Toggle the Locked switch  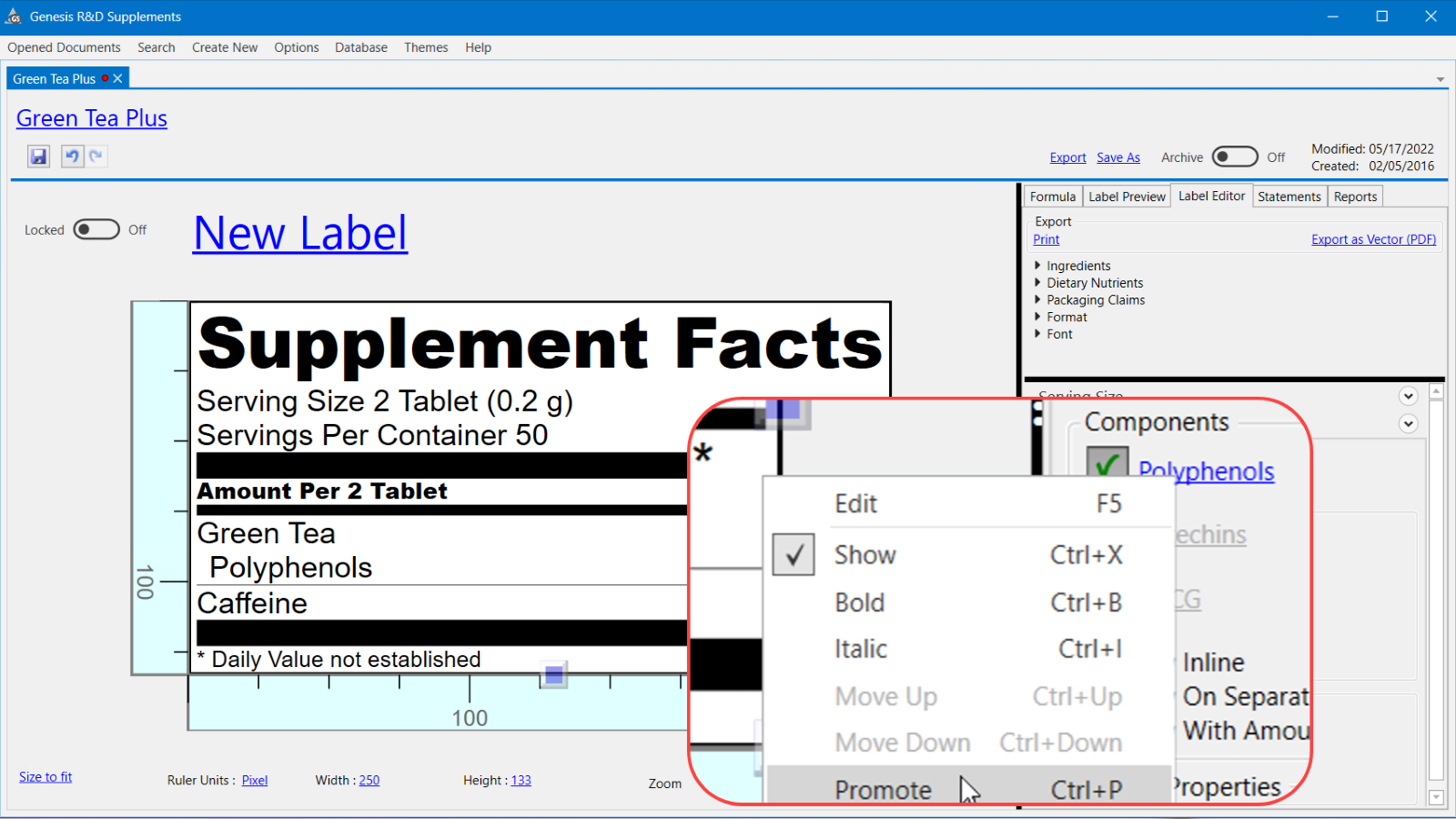[x=96, y=229]
